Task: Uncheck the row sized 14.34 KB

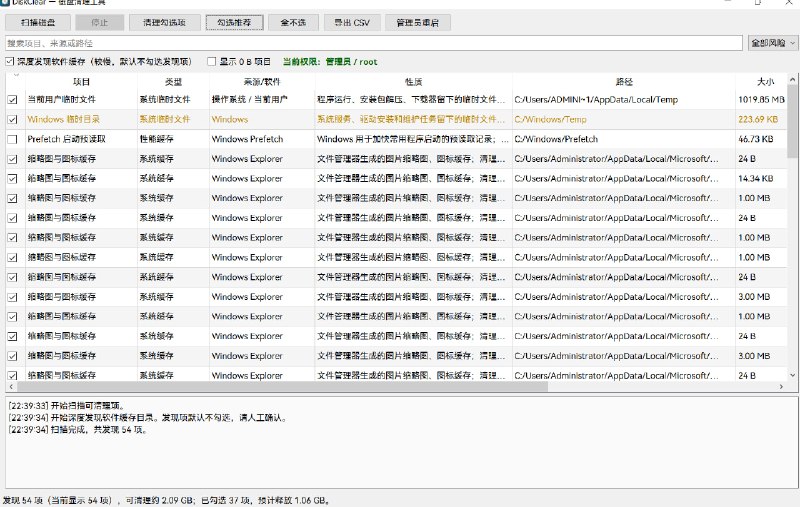Action: click(x=12, y=179)
